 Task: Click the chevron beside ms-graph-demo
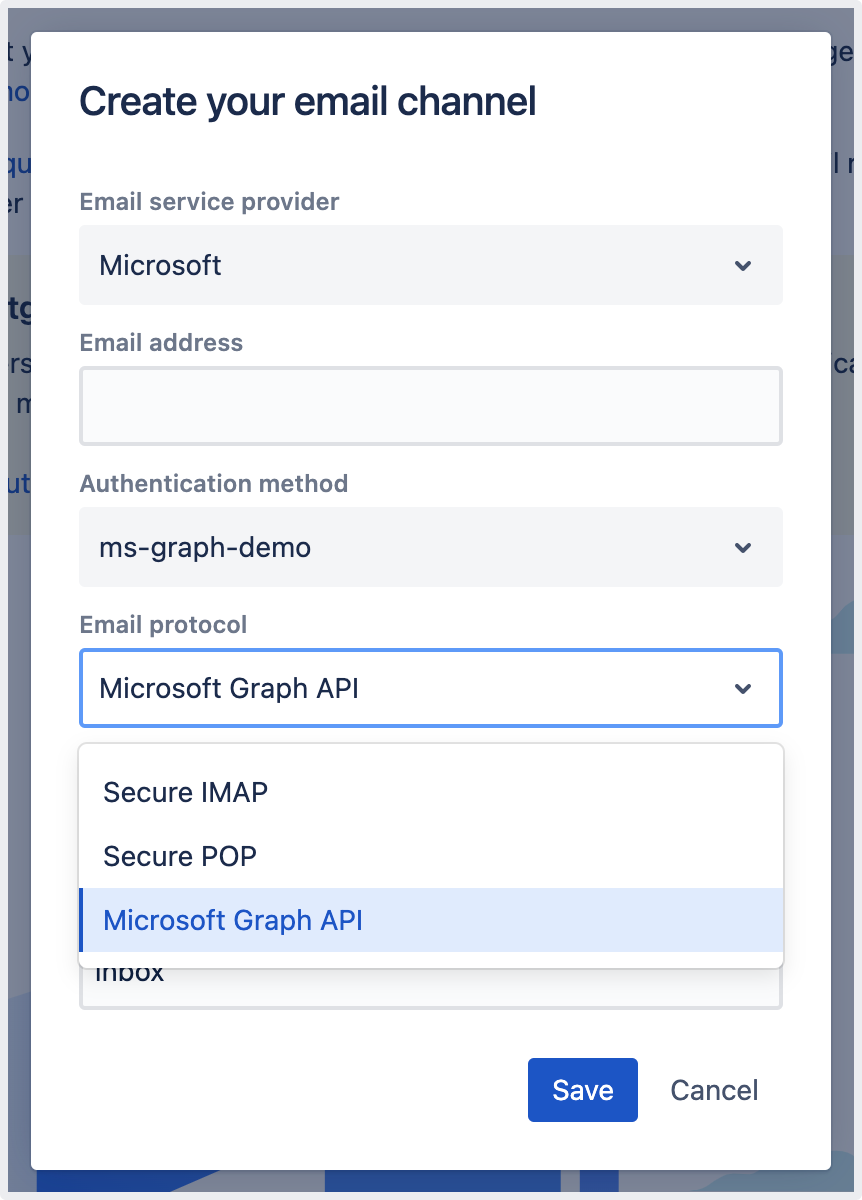[x=742, y=548]
